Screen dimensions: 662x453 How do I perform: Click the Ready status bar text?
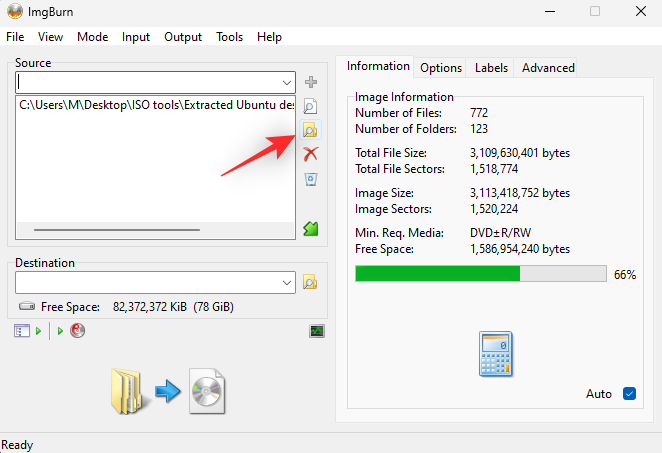[17, 445]
